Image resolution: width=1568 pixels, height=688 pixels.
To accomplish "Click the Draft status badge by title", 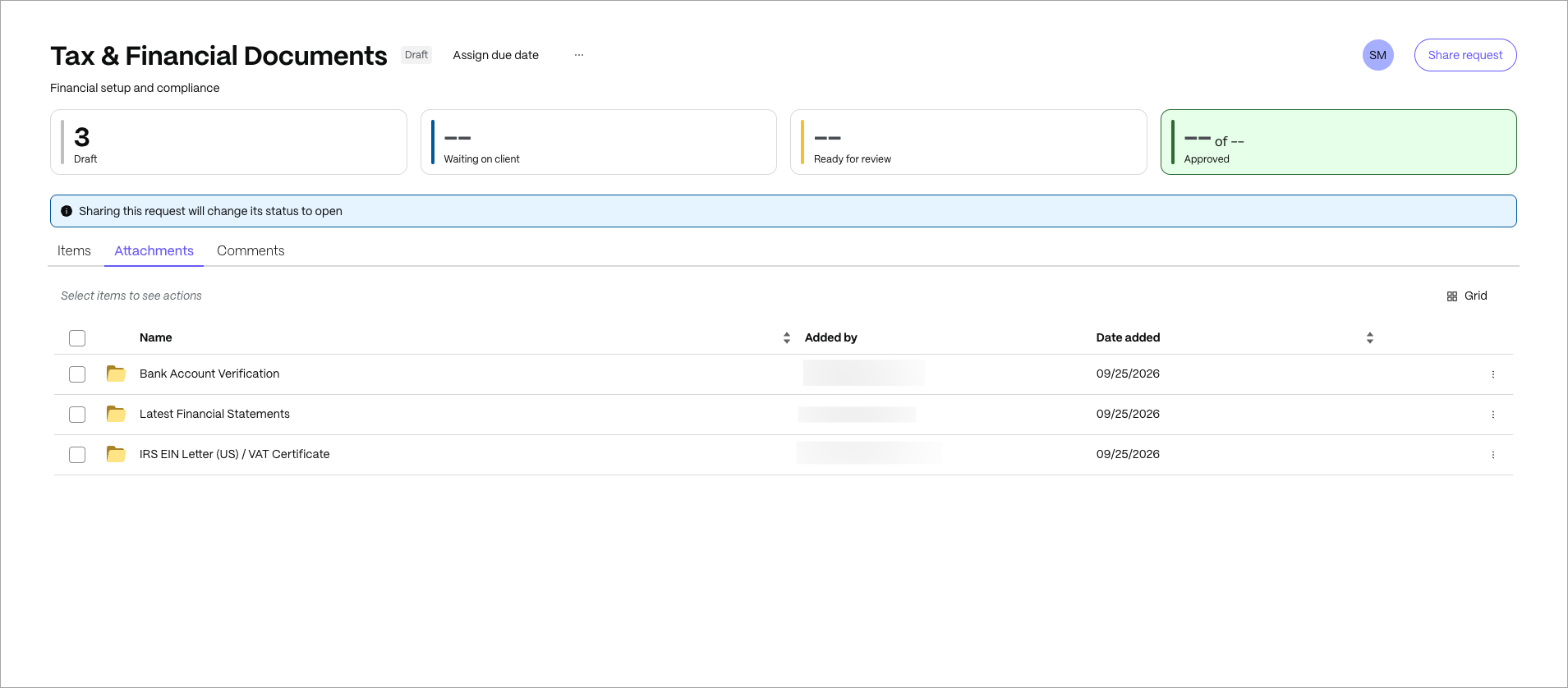I will (x=416, y=55).
